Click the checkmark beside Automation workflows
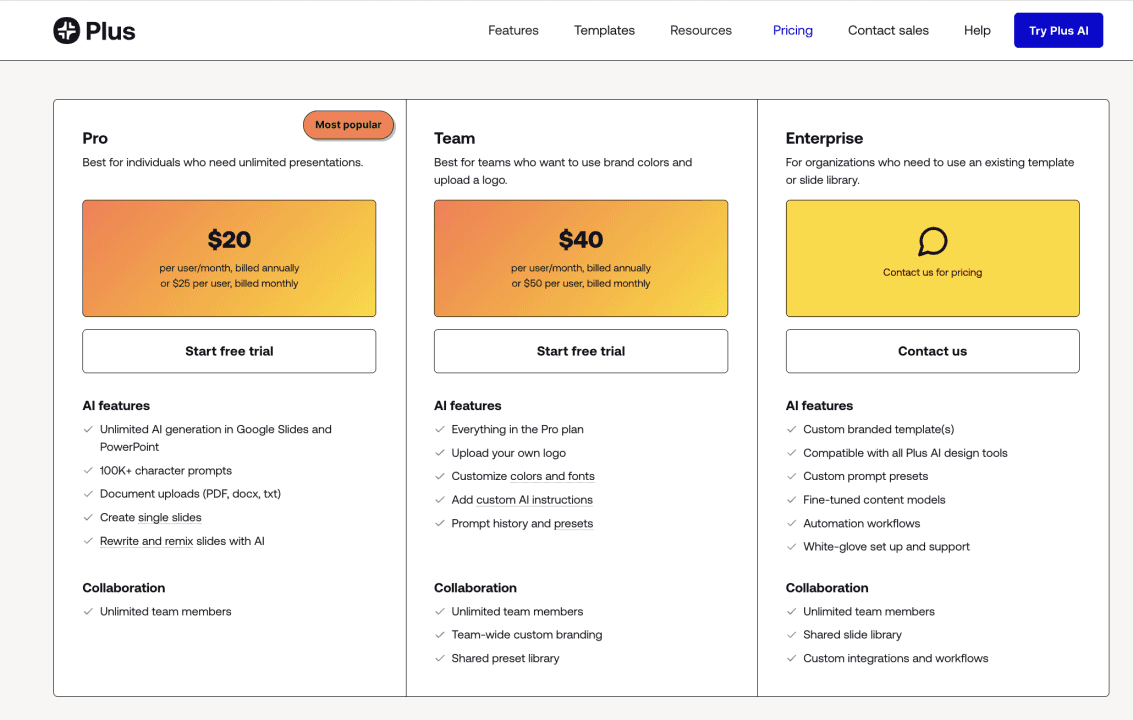The height and width of the screenshot is (720, 1133). [x=791, y=523]
